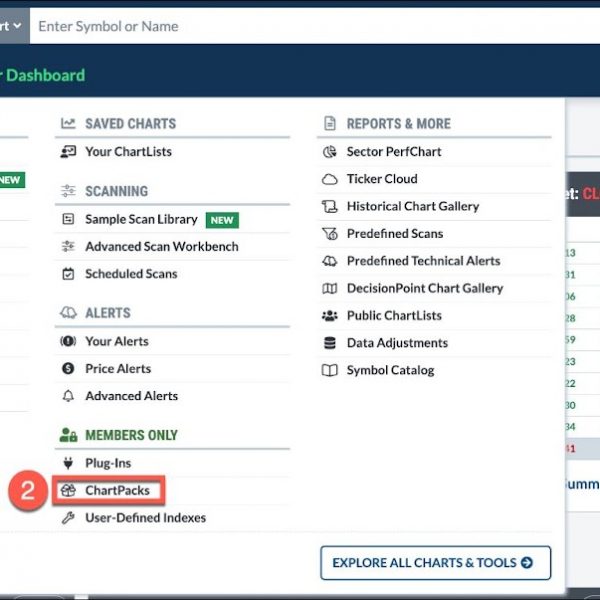
Task: Click the Public ChartLists people icon
Action: [x=329, y=316]
